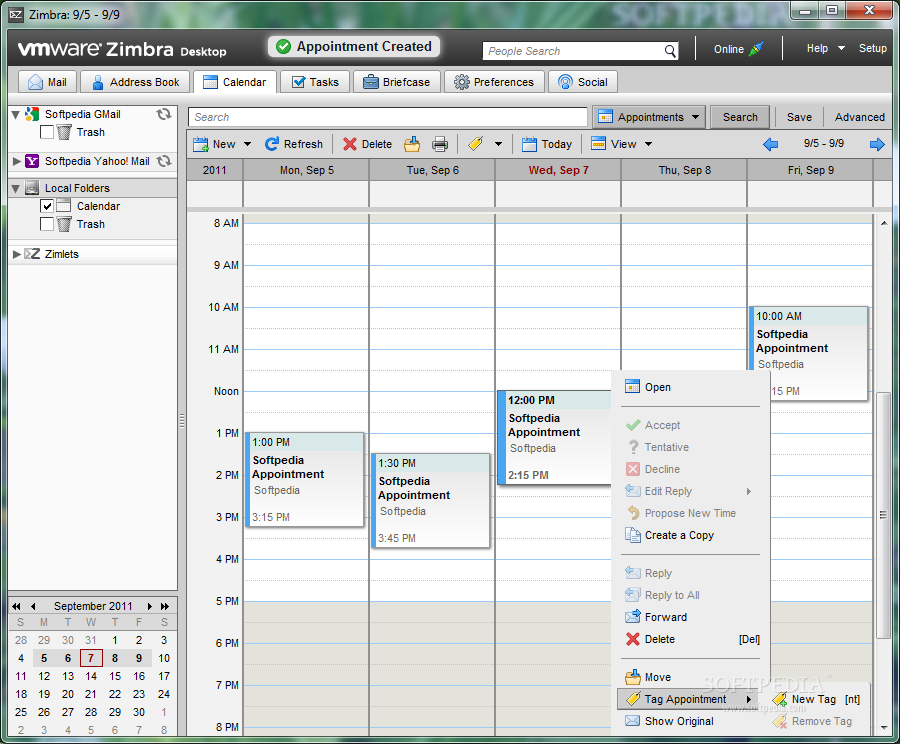Click the Refresh toolbar button
900x744 pixels.
click(294, 144)
